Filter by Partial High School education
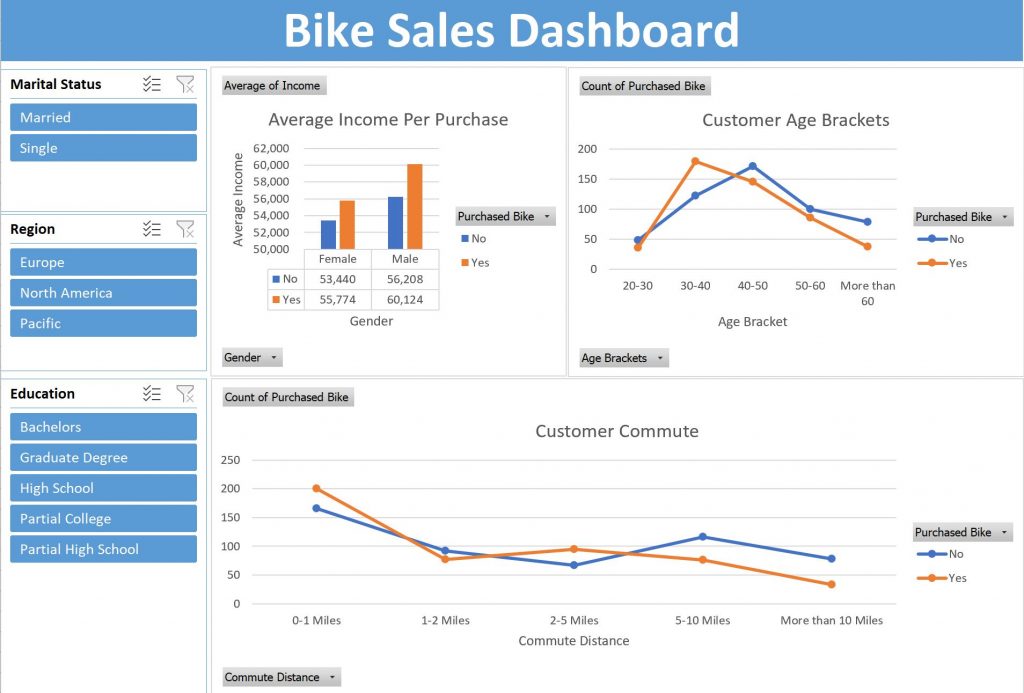Viewport: 1024px width, 693px height. (103, 549)
